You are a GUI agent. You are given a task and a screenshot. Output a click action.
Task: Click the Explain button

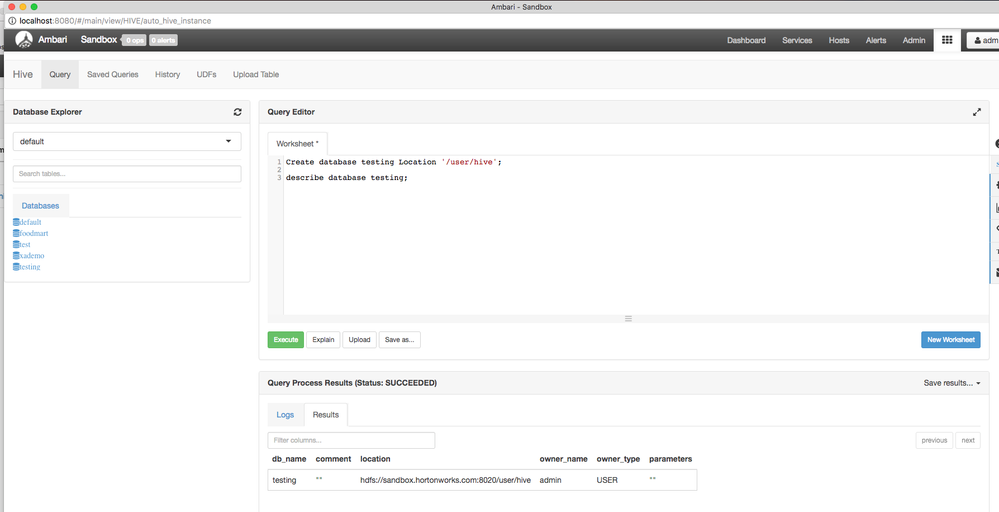coord(323,340)
